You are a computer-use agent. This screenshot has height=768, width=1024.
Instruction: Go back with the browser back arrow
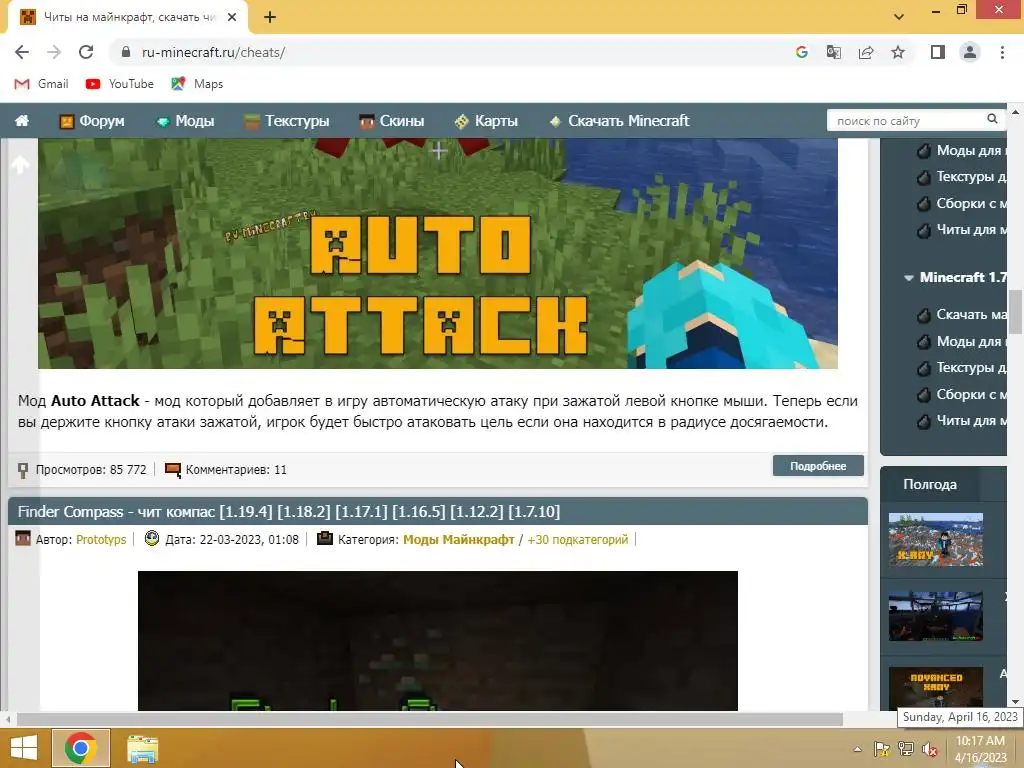coord(22,52)
